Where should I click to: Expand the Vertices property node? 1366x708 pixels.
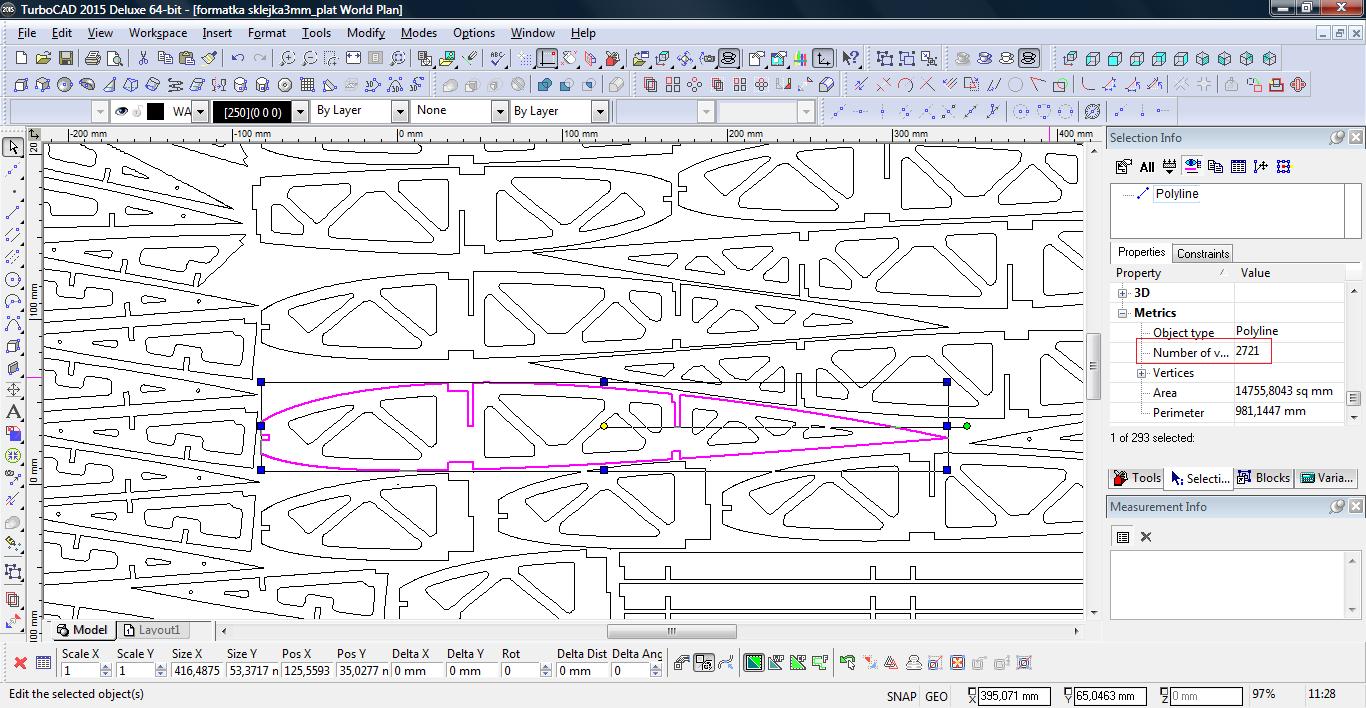tap(1142, 373)
